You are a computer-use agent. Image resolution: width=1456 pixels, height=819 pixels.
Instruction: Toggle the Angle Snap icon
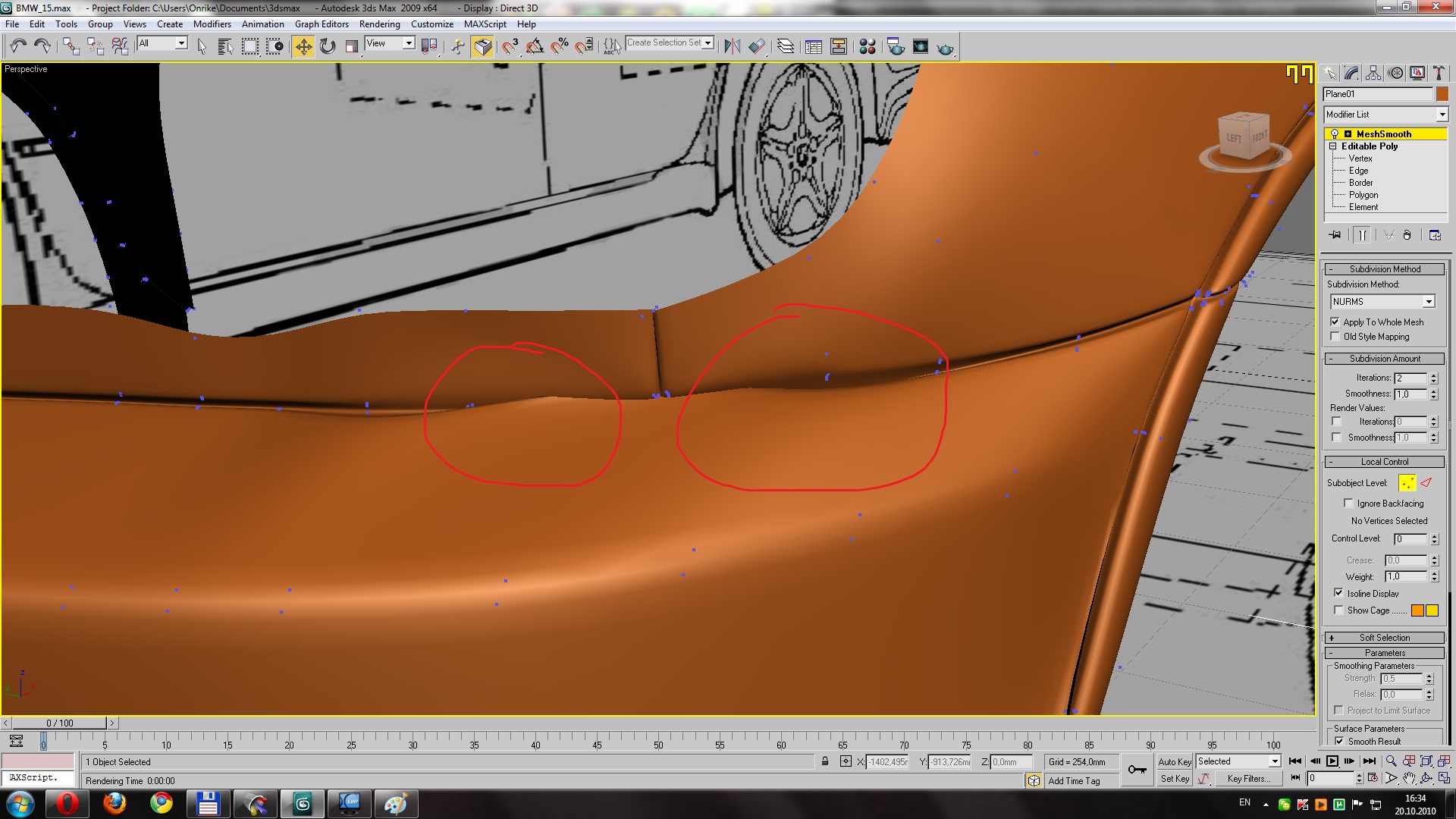(x=535, y=46)
